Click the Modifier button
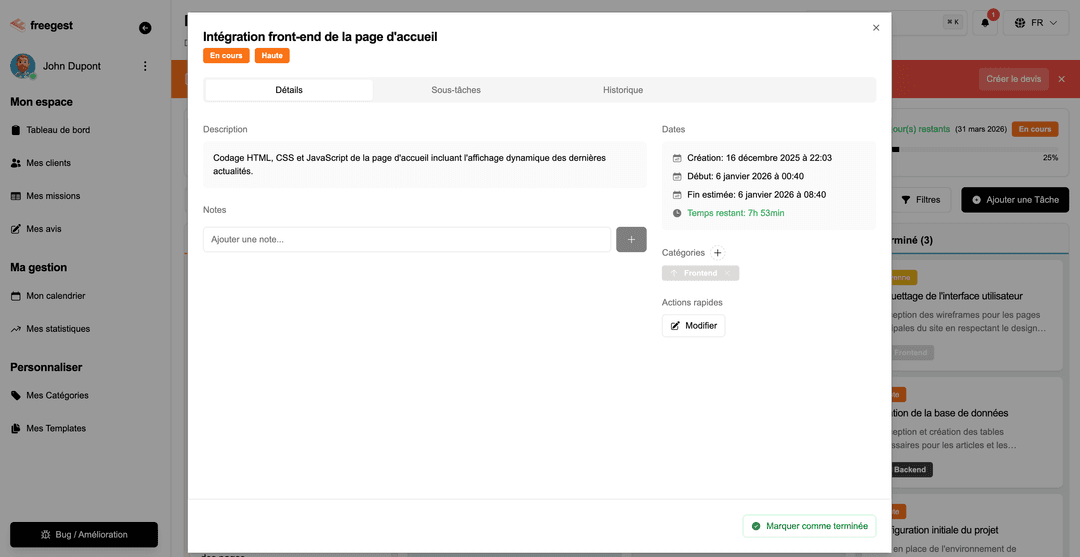Image resolution: width=1080 pixels, height=557 pixels. pyautogui.click(x=693, y=325)
